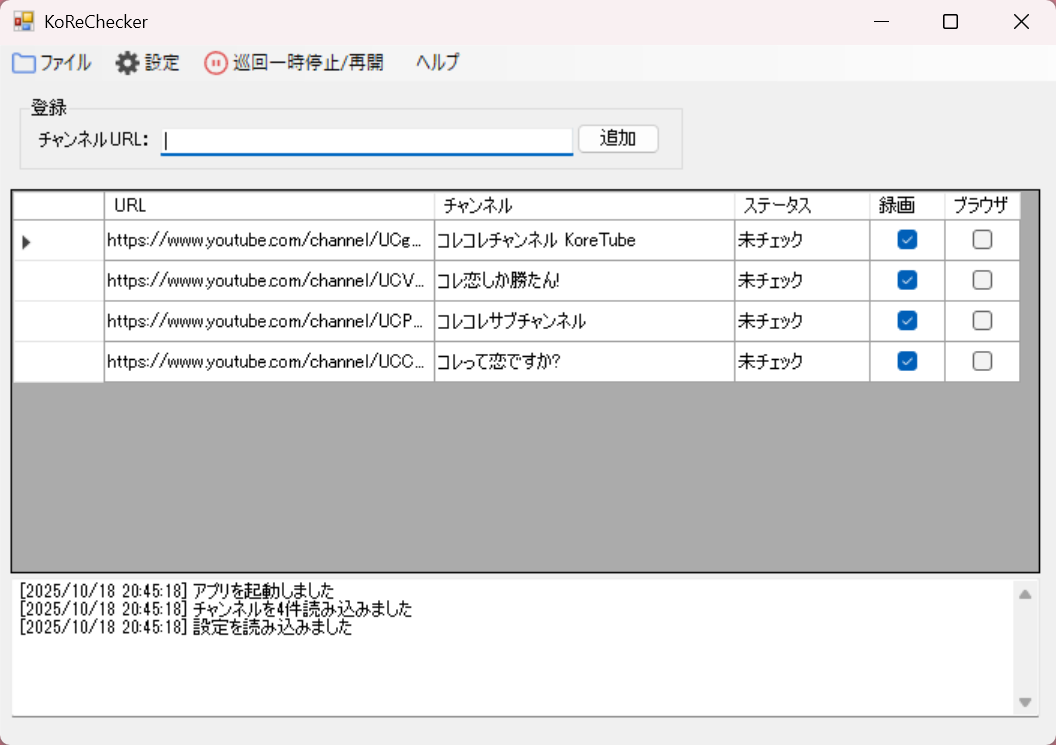Enable ブラウザ for コレ恋しか勝たん!
This screenshot has width=1056, height=745.
coord(981,280)
